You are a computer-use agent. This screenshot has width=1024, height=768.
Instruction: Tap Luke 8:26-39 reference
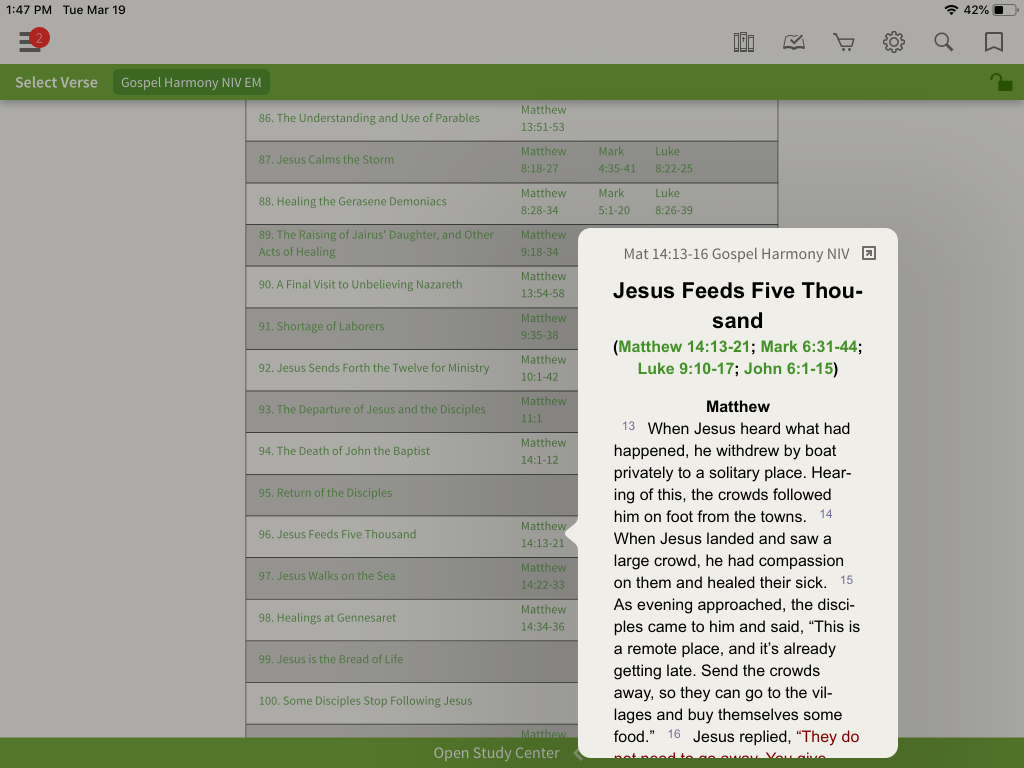(x=674, y=202)
